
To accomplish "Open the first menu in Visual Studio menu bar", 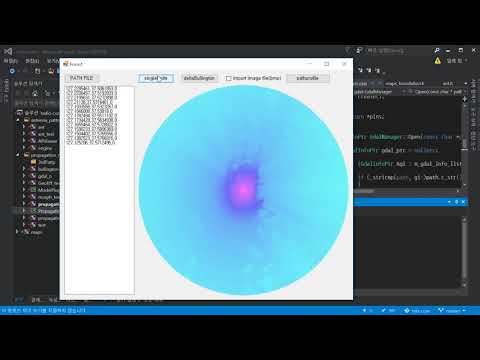I will tap(10, 61).
